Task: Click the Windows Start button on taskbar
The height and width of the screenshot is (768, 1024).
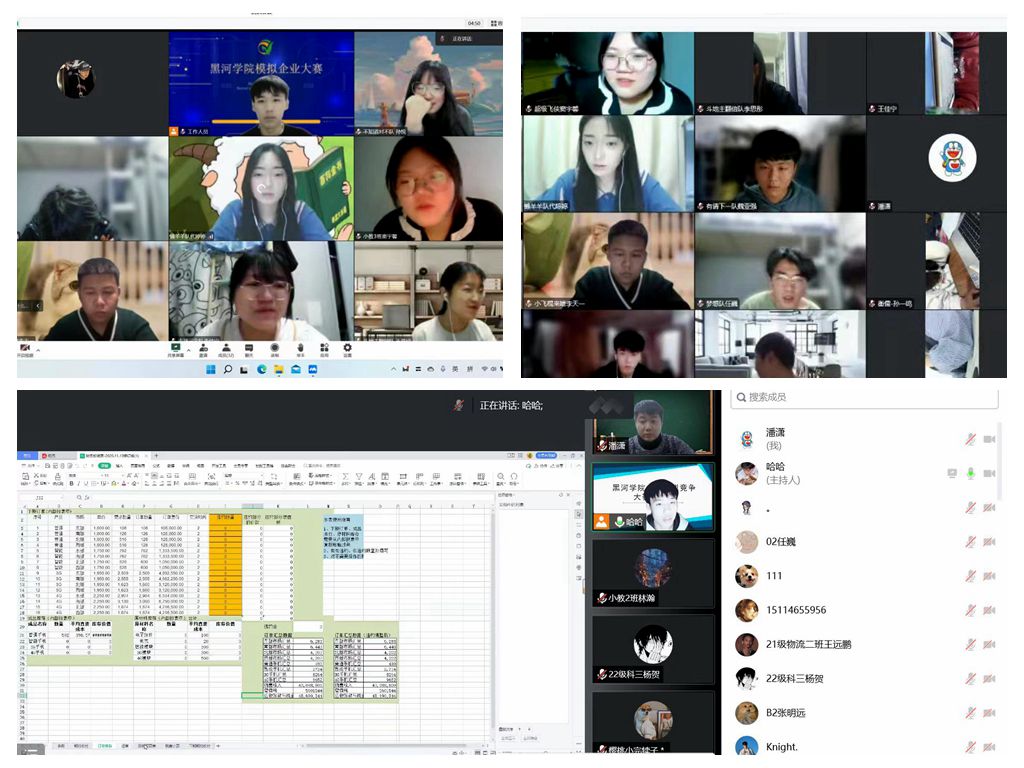Action: tap(210, 369)
